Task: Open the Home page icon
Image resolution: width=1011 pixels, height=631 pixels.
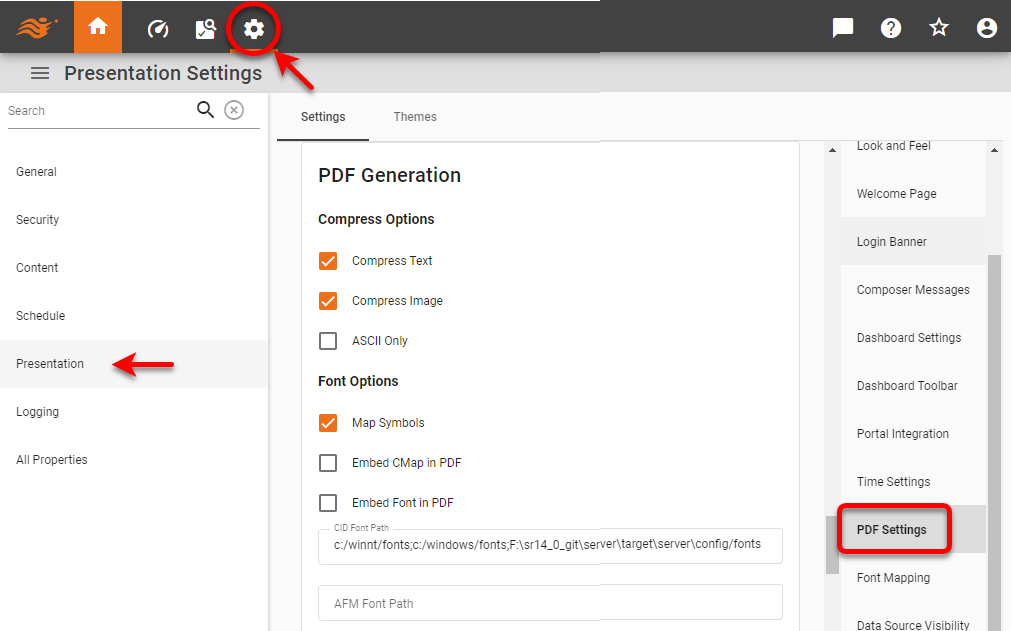Action: click(97, 27)
